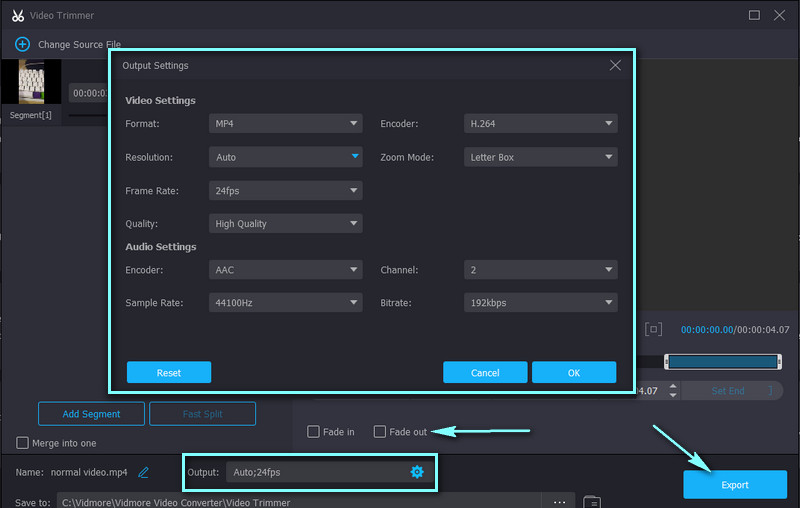The width and height of the screenshot is (800, 508).
Task: Open the Format dropdown showing MP4
Action: 286,124
